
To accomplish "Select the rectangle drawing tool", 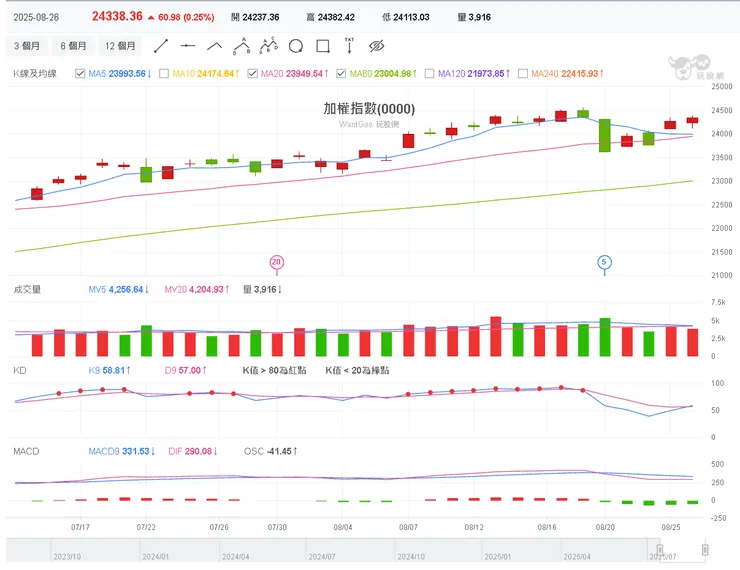I will coord(323,46).
